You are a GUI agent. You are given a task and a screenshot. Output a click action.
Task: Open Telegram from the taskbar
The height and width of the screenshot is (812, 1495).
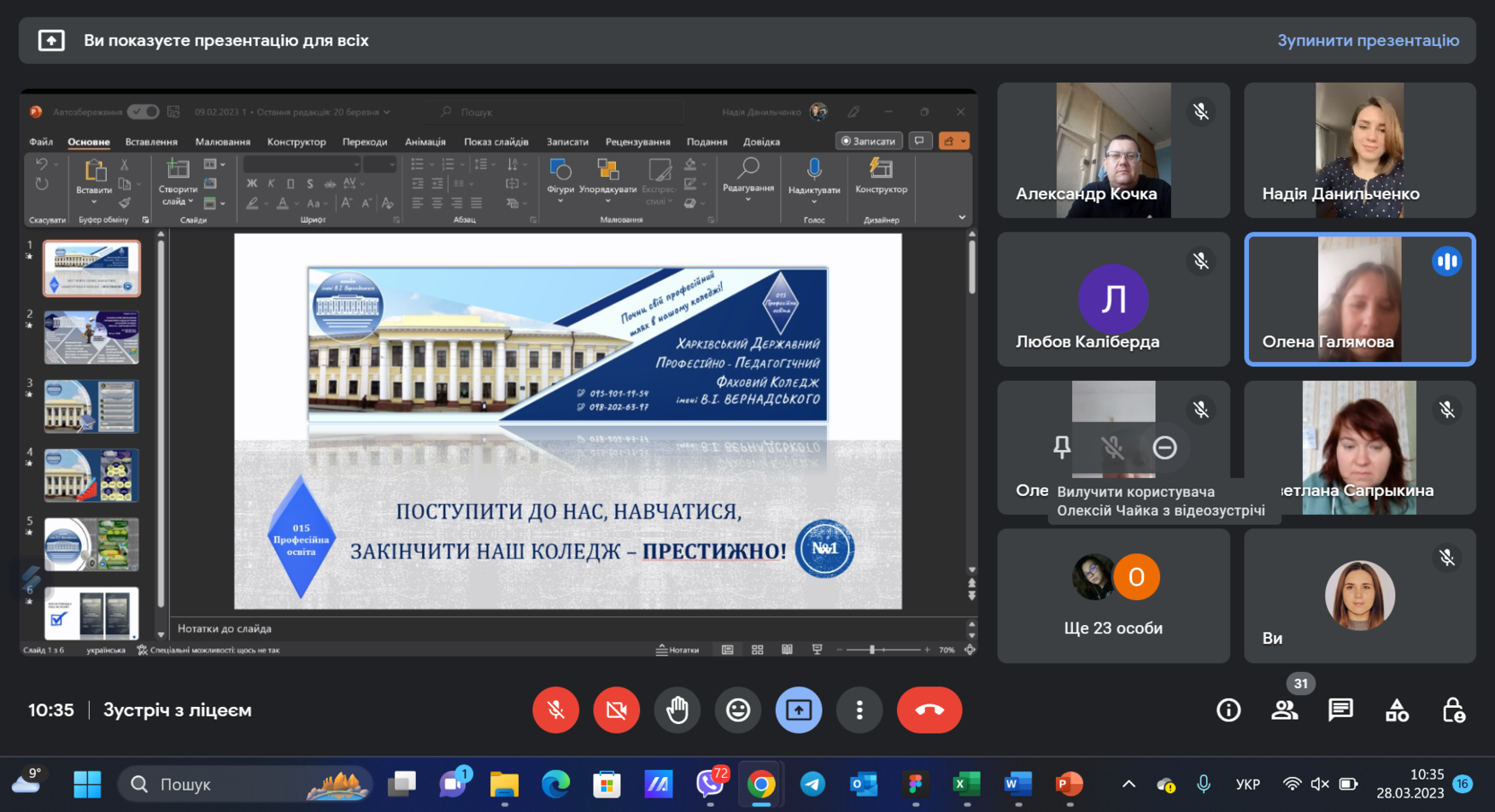(x=812, y=784)
